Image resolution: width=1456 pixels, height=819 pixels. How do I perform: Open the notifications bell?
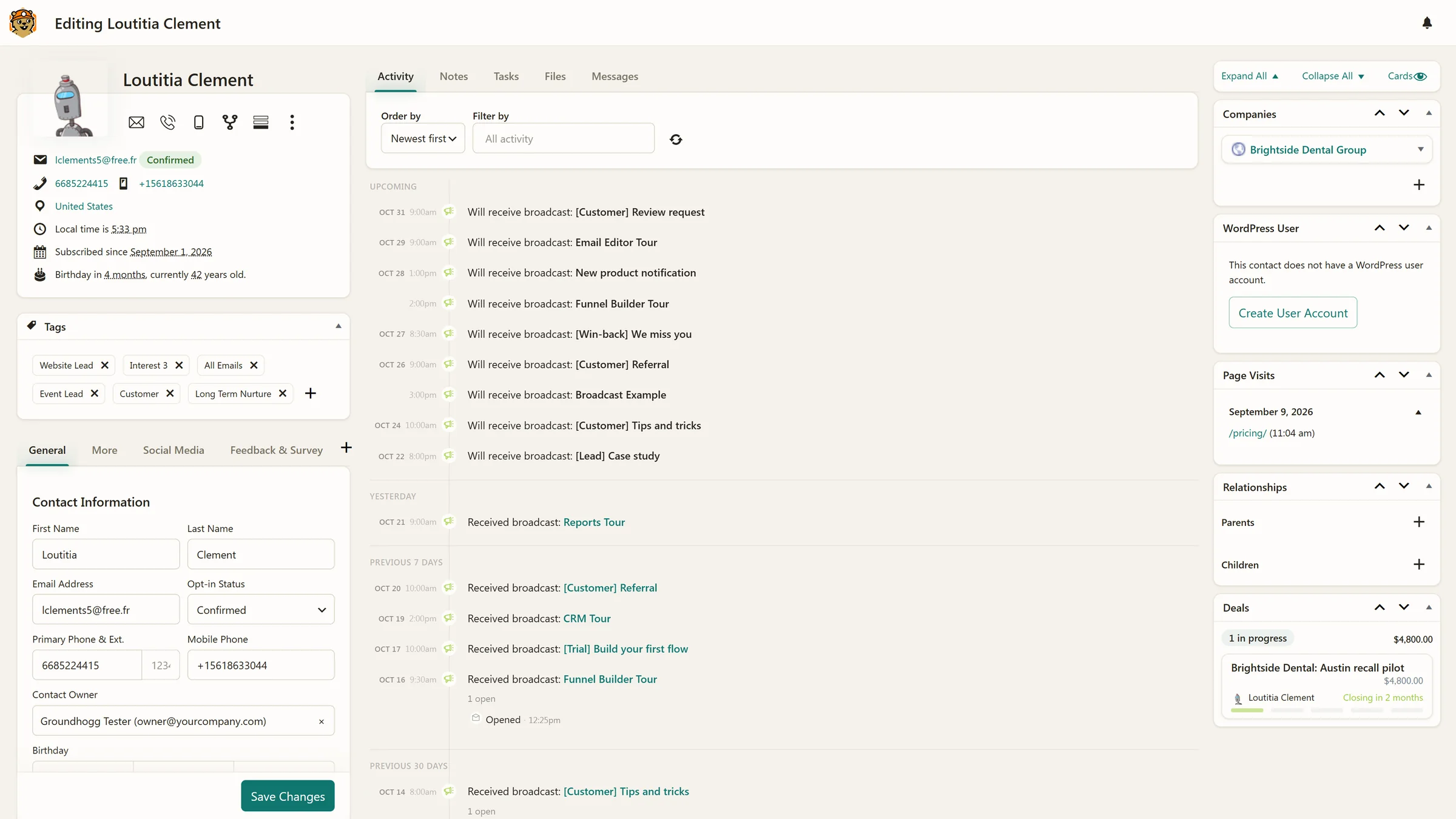(x=1427, y=23)
